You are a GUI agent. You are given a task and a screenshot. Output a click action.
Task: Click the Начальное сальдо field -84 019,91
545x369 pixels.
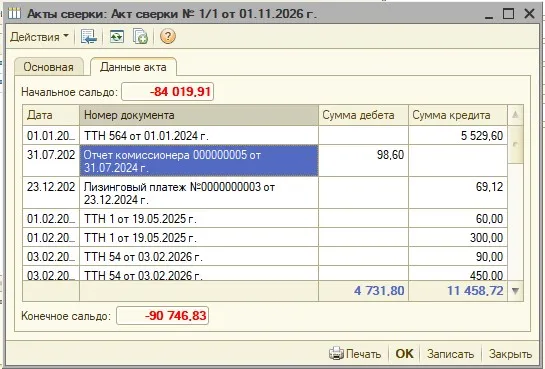pyautogui.click(x=167, y=92)
